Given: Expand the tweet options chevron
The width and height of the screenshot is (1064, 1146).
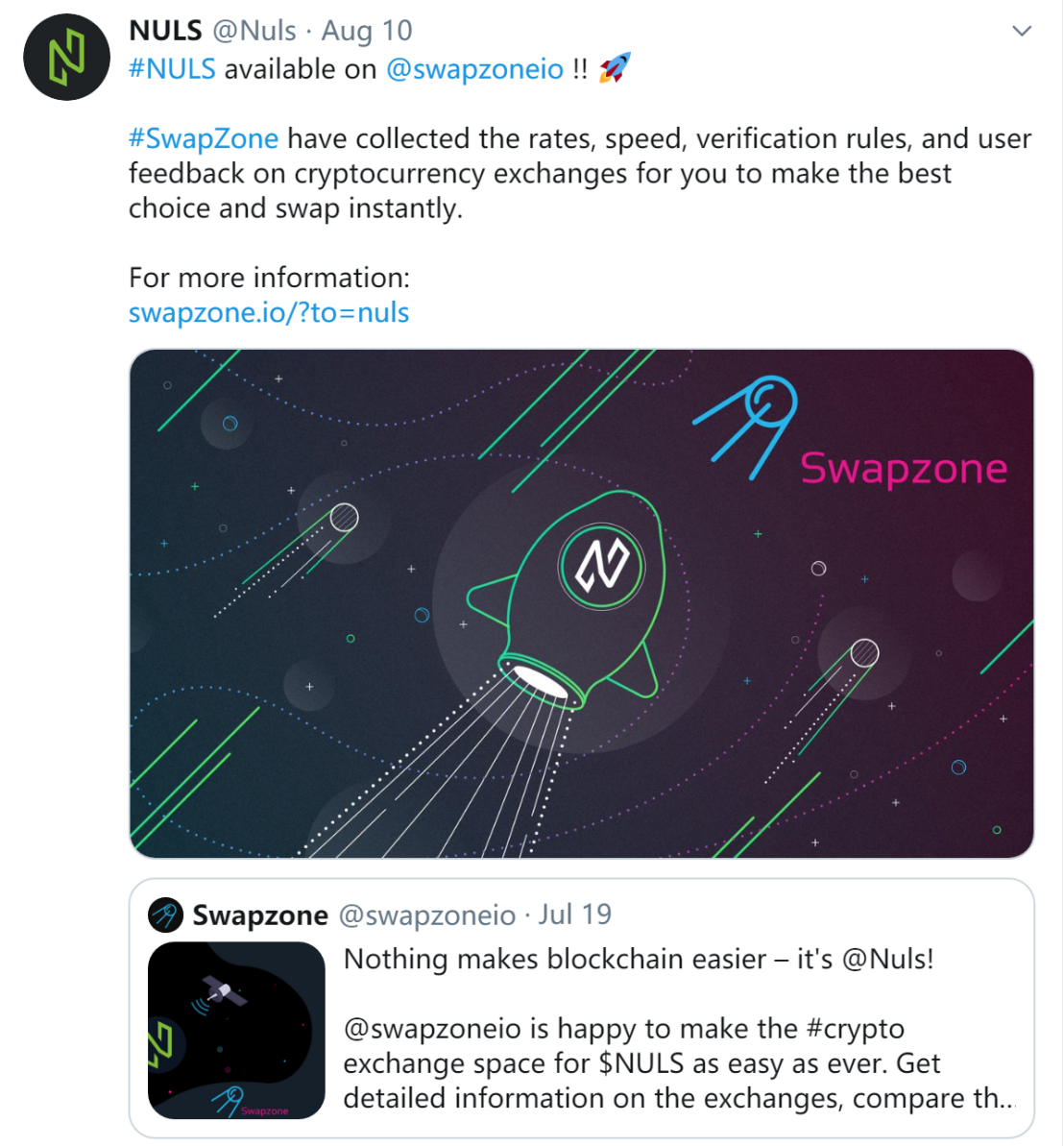Looking at the screenshot, I should 1021,31.
